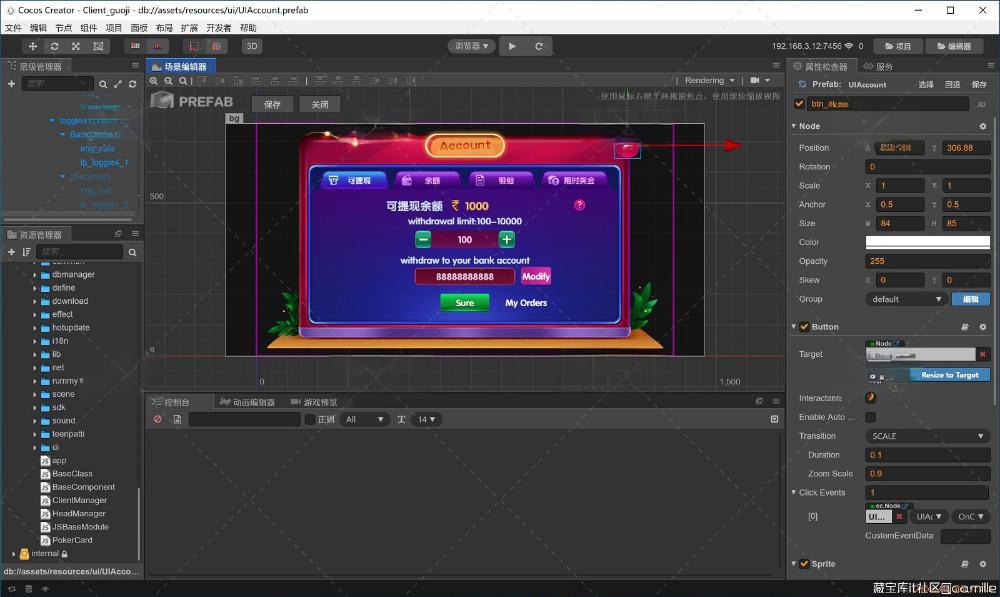Clear the console with the clear icon
The image size is (1000, 597).
point(158,419)
